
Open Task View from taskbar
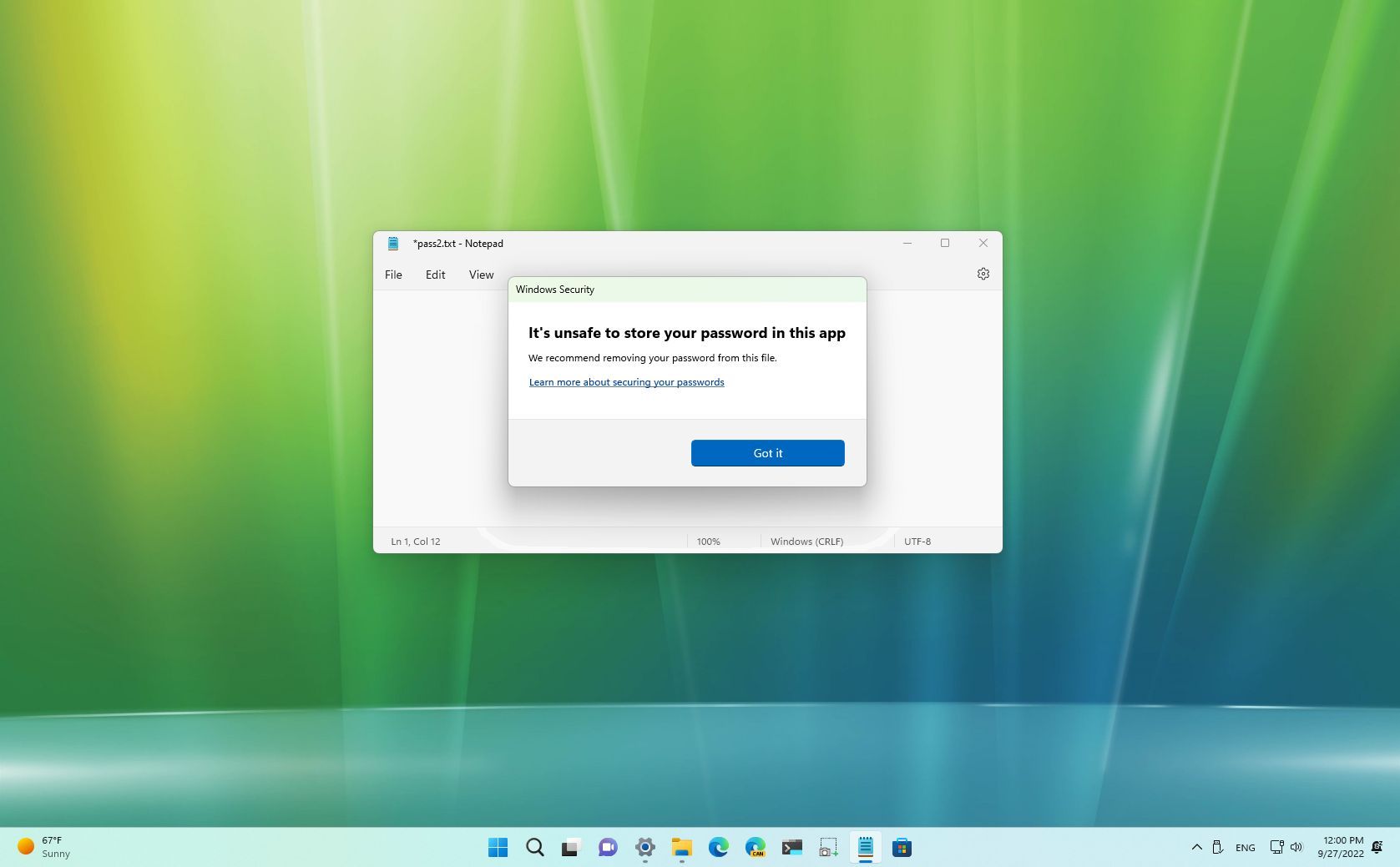point(570,847)
